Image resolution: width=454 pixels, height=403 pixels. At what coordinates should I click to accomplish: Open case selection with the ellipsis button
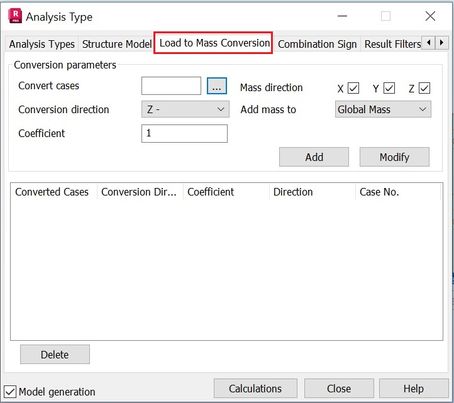pyautogui.click(x=217, y=86)
